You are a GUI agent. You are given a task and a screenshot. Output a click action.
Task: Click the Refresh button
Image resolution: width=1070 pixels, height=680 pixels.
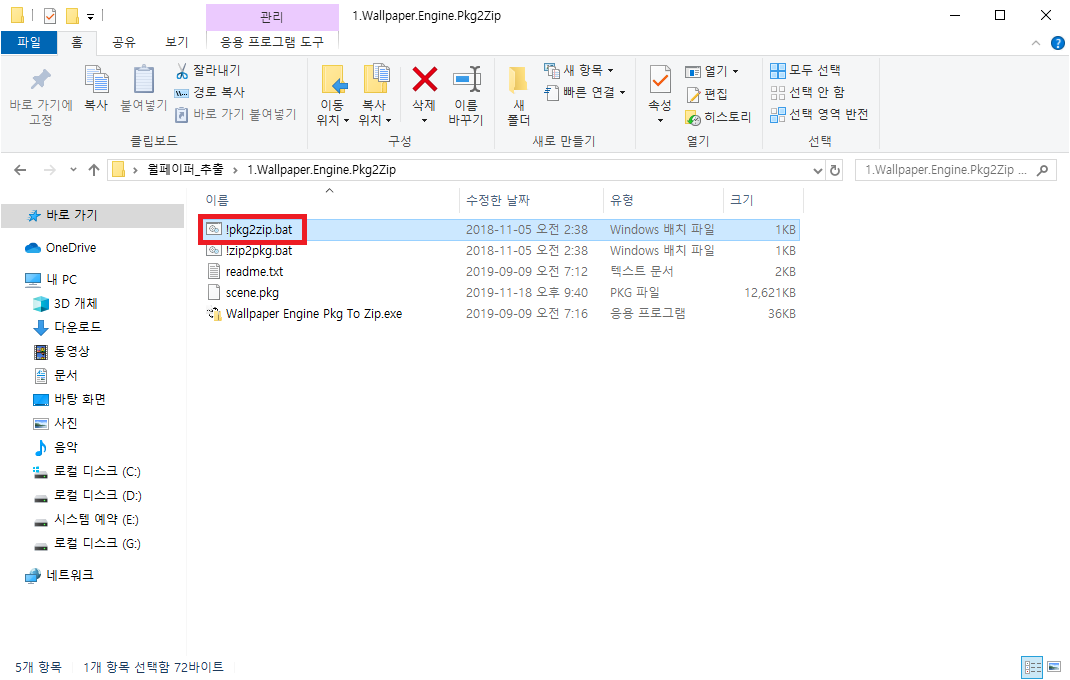click(x=835, y=170)
